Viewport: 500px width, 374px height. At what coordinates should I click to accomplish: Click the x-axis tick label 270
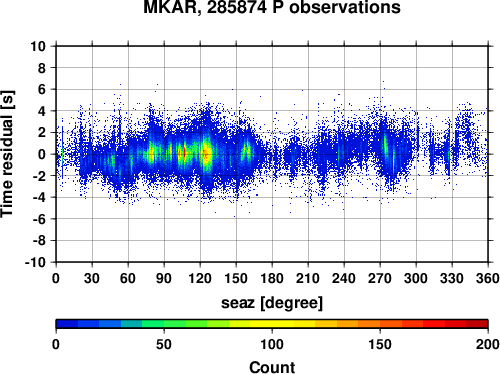(380, 278)
